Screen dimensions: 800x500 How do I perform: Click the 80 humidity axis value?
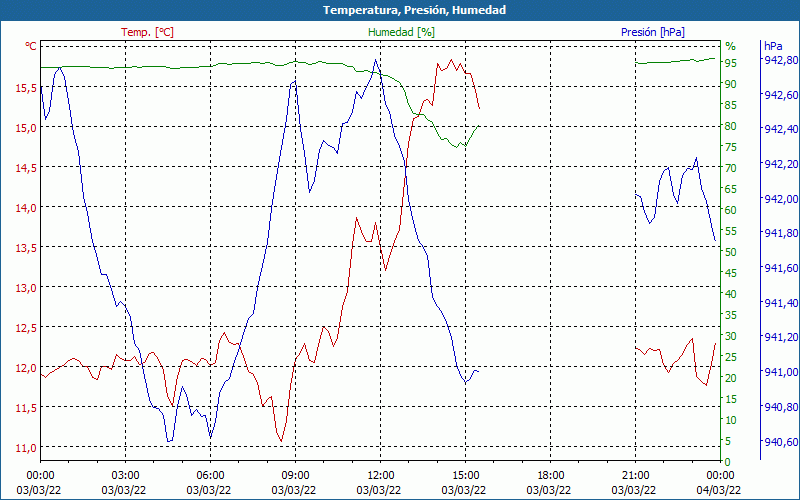tap(731, 126)
